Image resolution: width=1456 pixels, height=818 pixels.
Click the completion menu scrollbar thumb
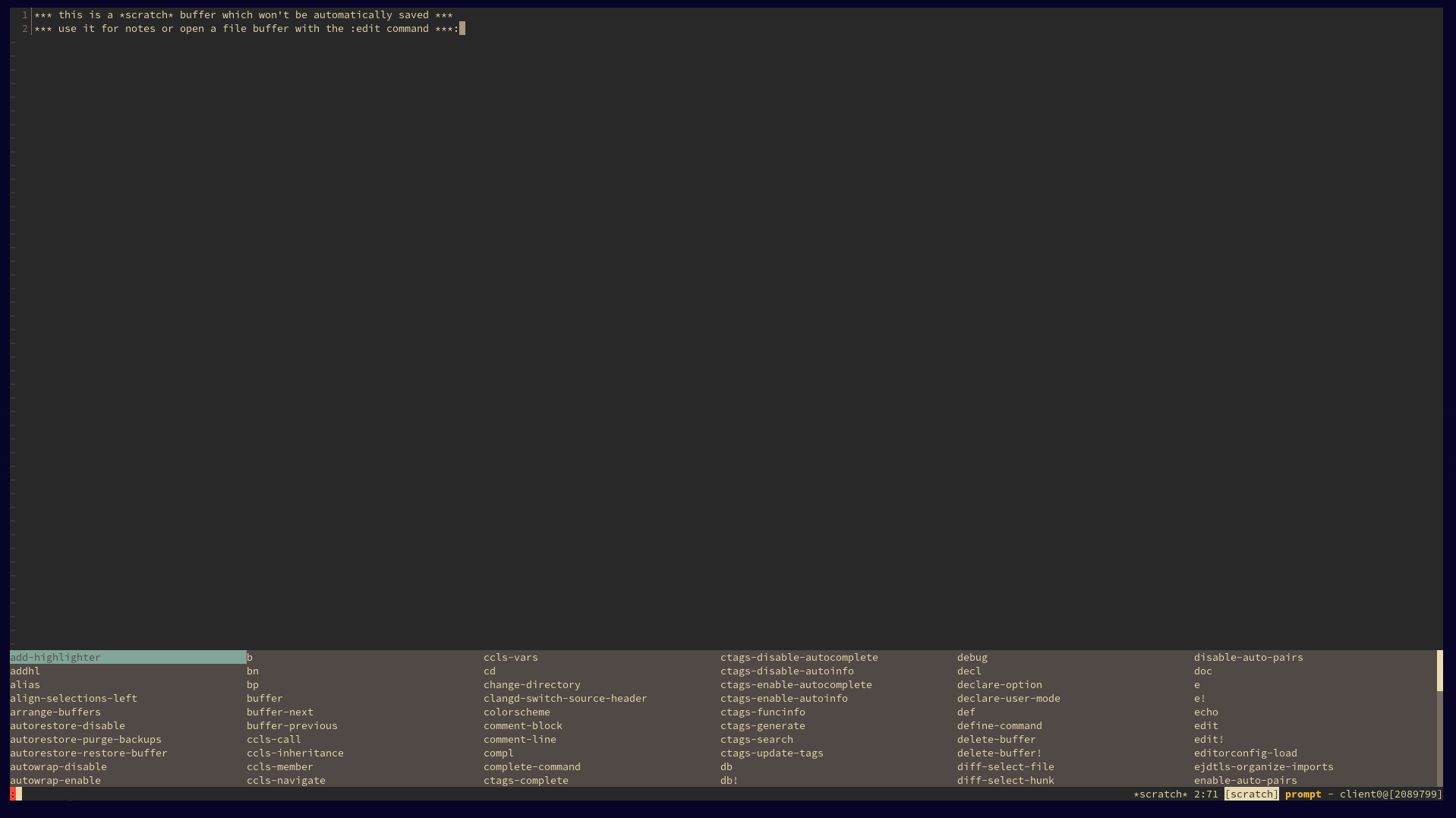pos(1439,671)
